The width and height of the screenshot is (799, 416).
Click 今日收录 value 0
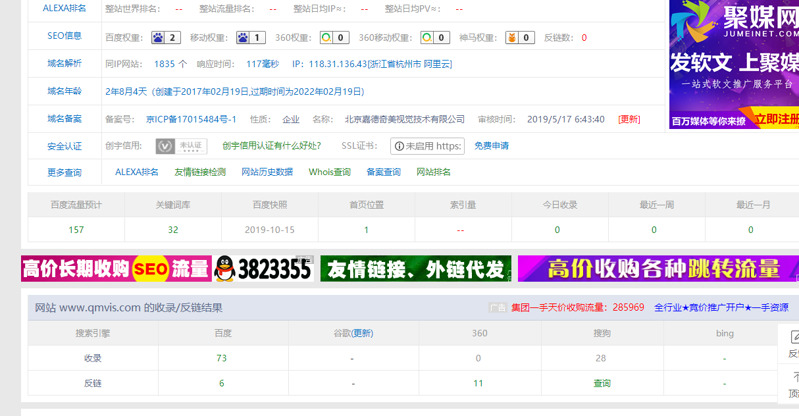click(x=557, y=230)
